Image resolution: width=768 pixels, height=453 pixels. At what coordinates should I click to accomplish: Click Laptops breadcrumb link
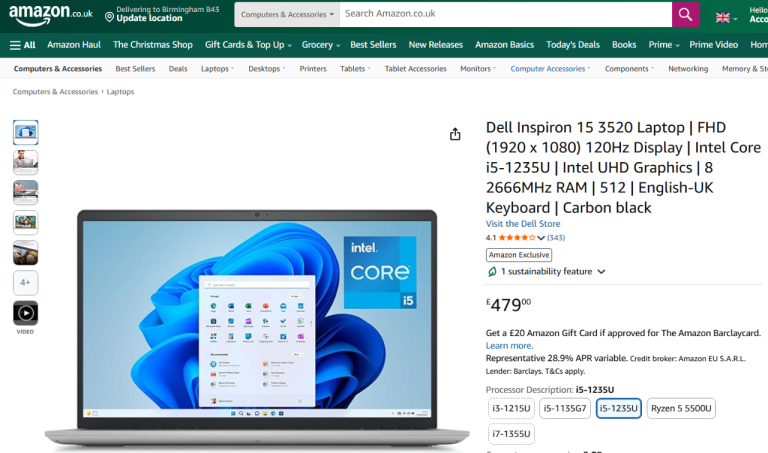pos(120,92)
